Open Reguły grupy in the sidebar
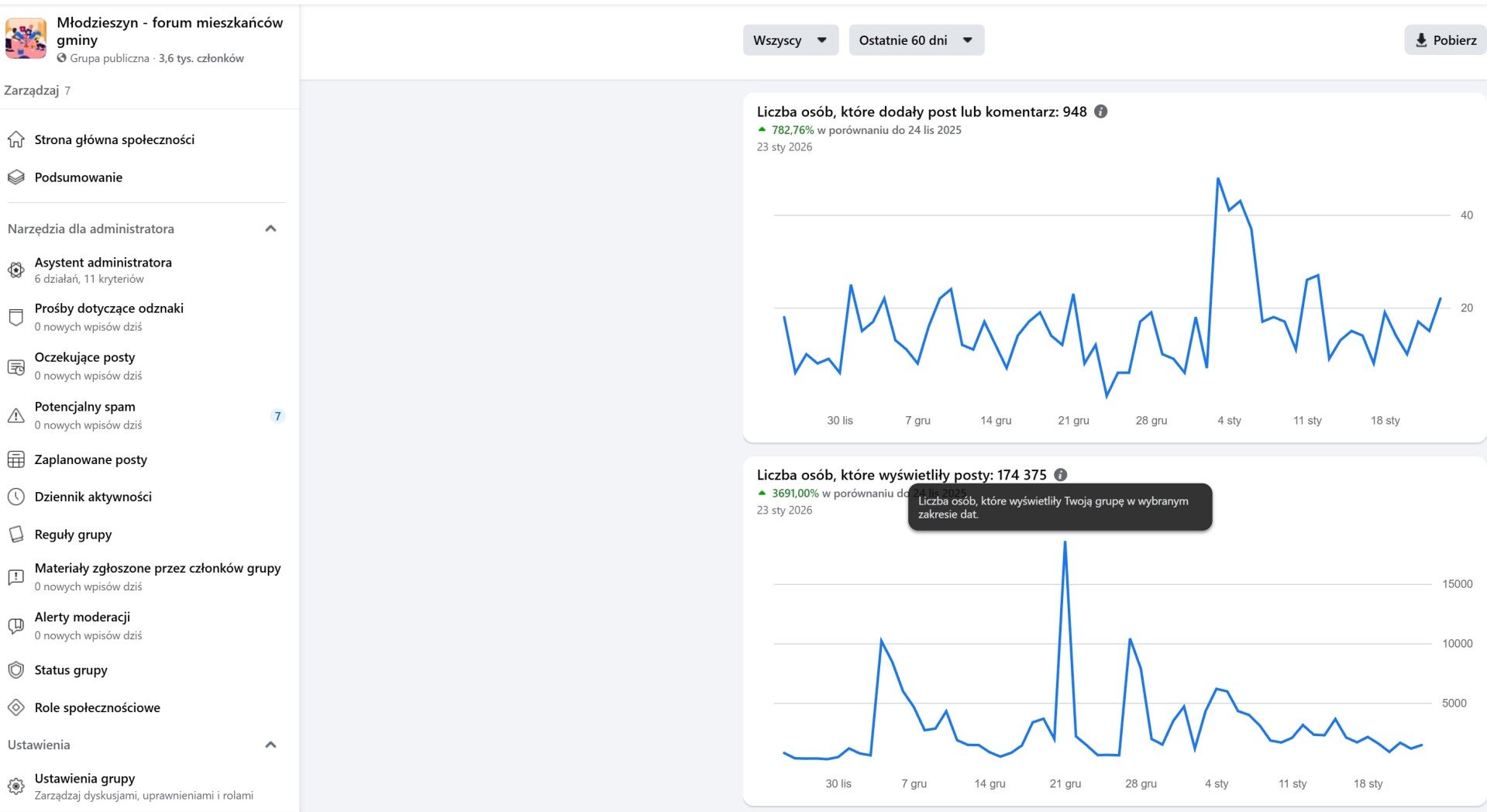 coord(73,535)
